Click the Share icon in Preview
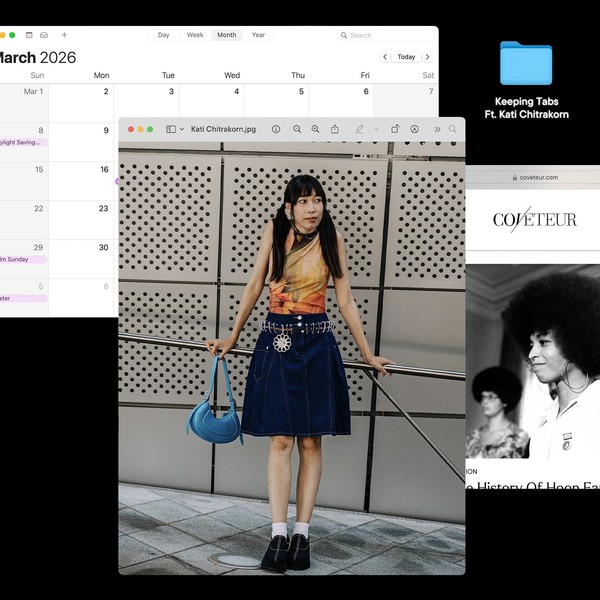The width and height of the screenshot is (600, 600). pos(335,129)
